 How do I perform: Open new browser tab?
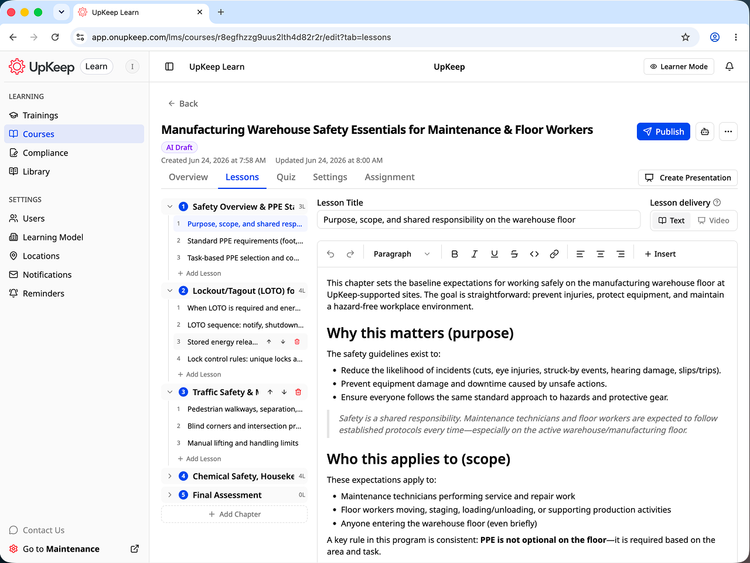221,12
